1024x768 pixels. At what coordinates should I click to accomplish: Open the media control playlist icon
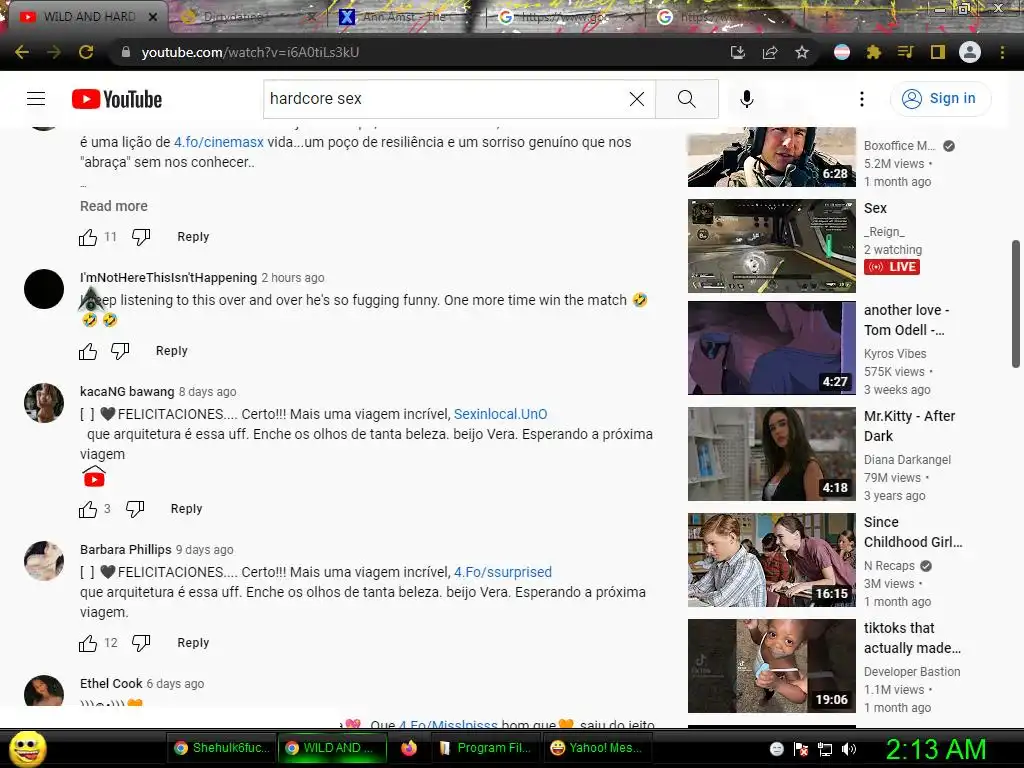[905, 52]
